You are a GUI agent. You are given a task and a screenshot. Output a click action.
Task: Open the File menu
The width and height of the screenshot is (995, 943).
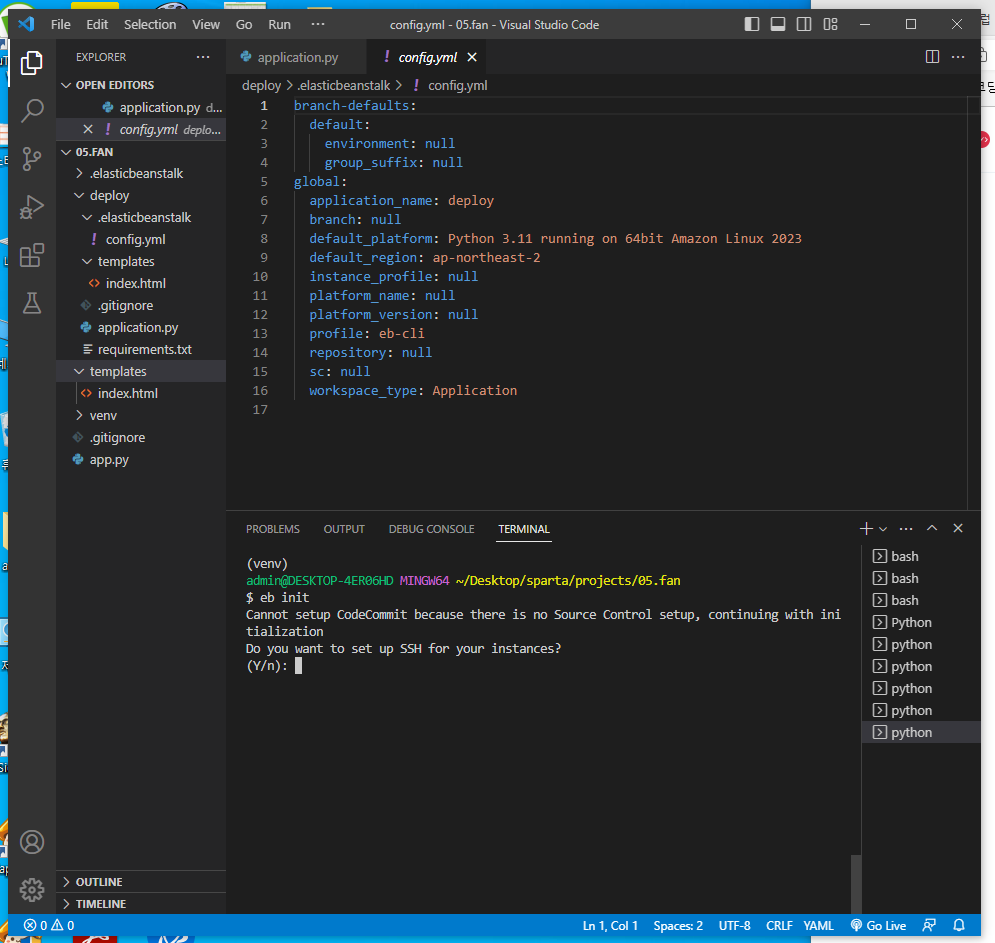pyautogui.click(x=60, y=25)
